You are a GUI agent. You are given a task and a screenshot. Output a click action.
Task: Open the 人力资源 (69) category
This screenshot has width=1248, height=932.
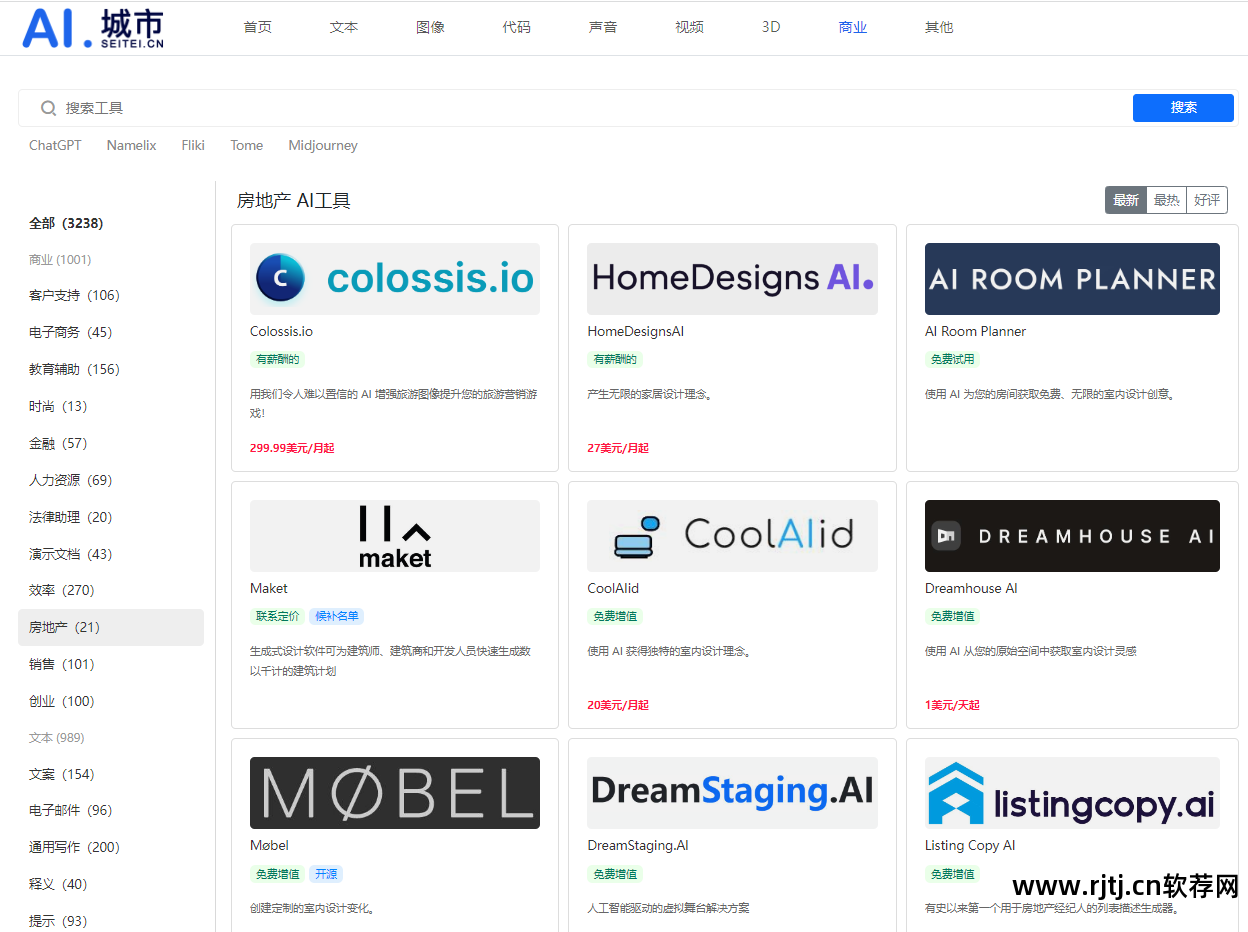[x=70, y=480]
